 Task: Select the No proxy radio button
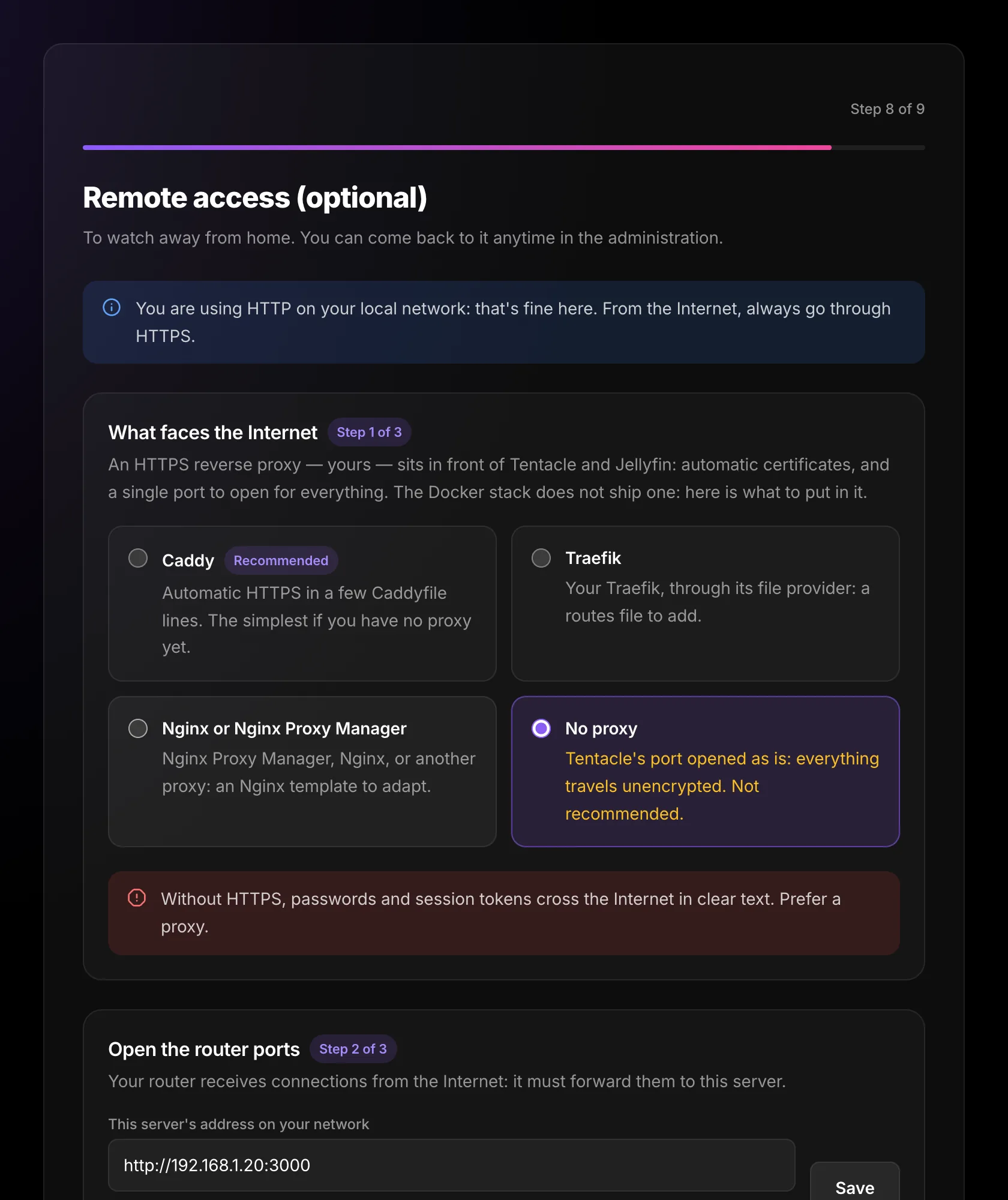[x=541, y=728]
